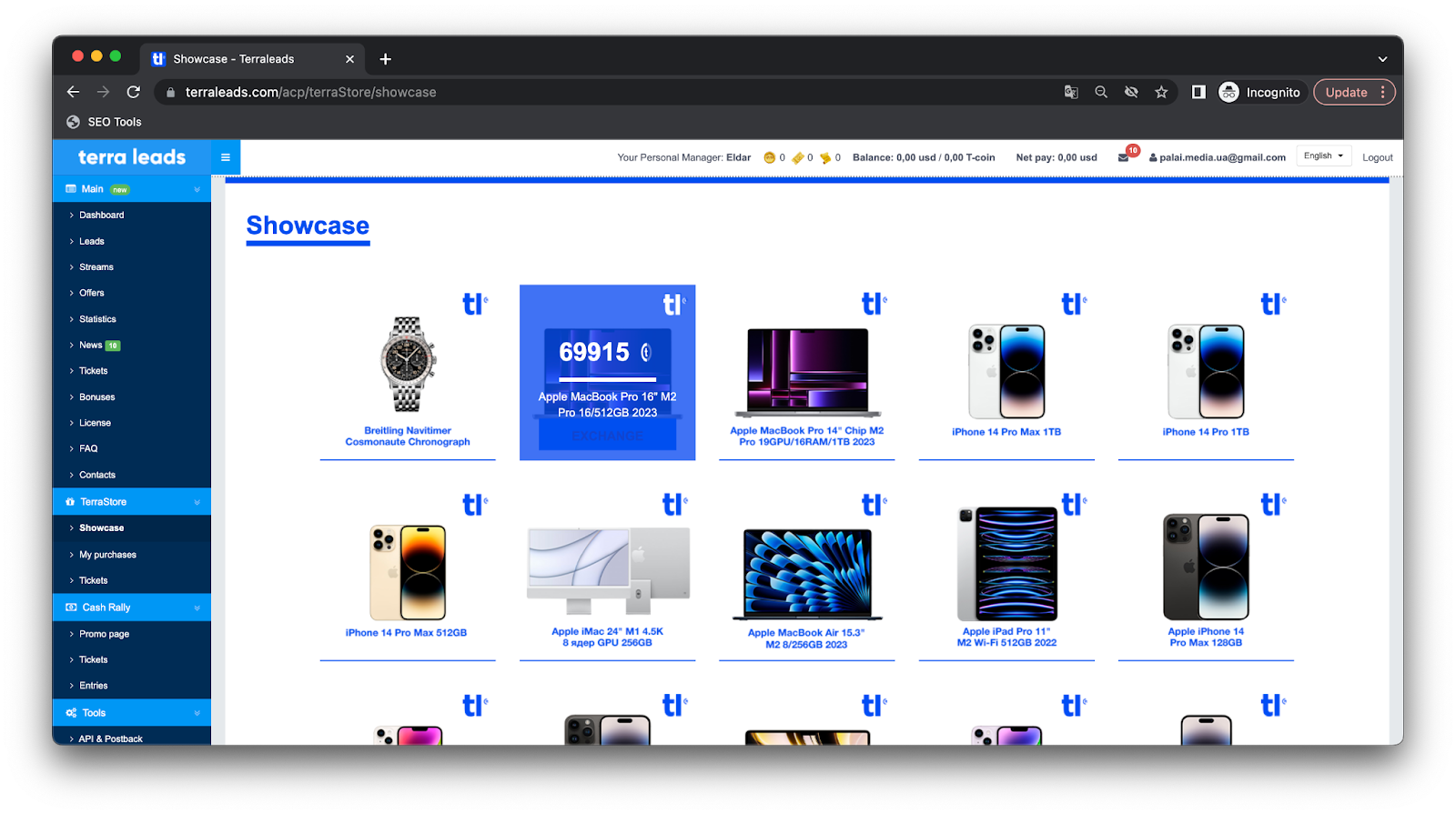This screenshot has height=814, width=1456.
Task: Go to Dashboard in sidebar
Action: (x=101, y=216)
